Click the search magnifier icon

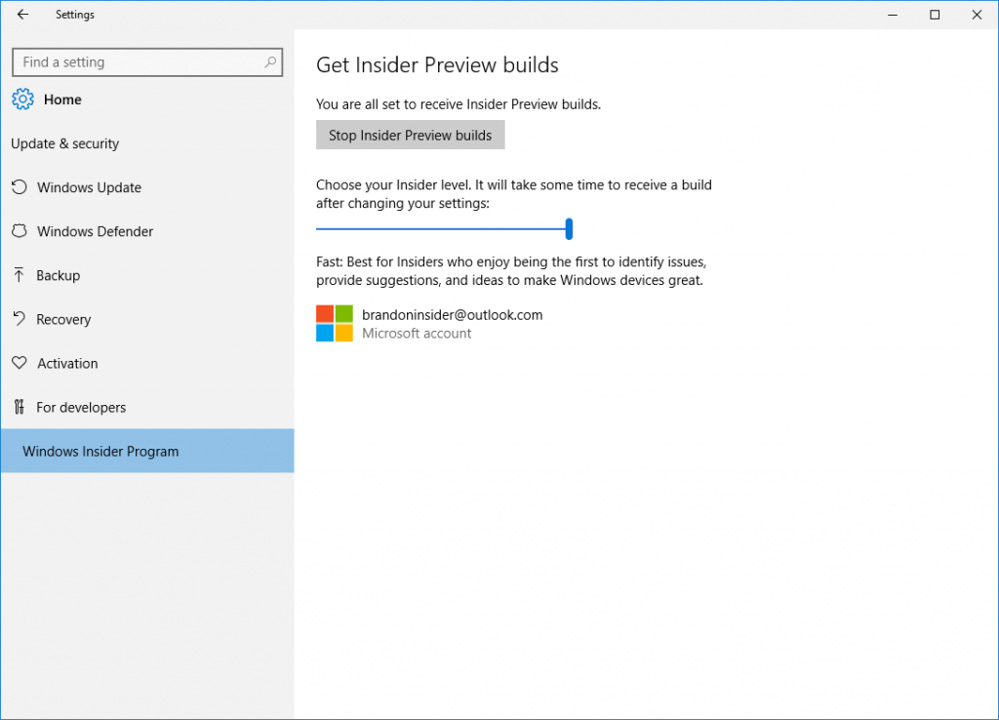[270, 61]
